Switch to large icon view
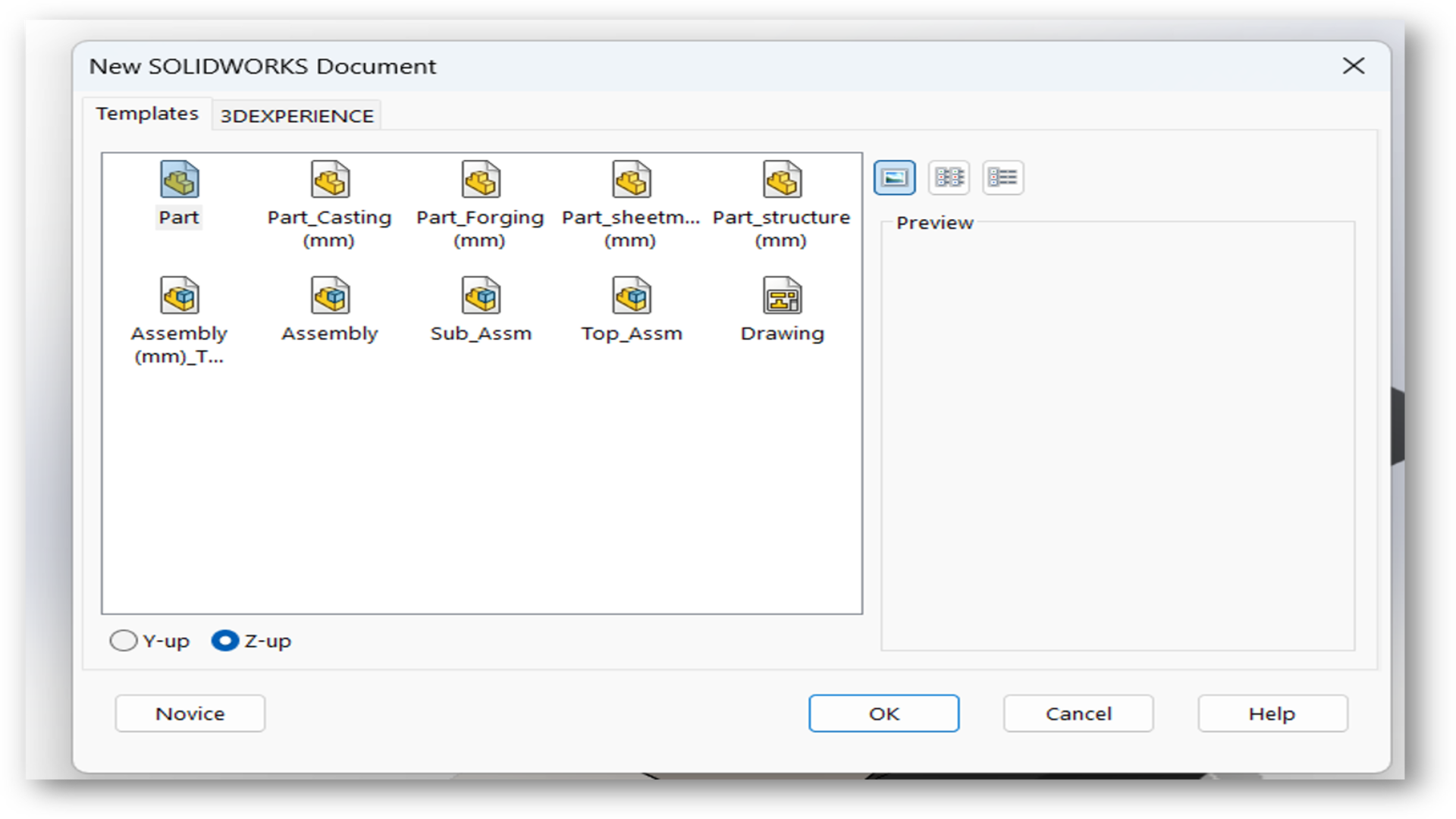1456x819 pixels. [894, 177]
